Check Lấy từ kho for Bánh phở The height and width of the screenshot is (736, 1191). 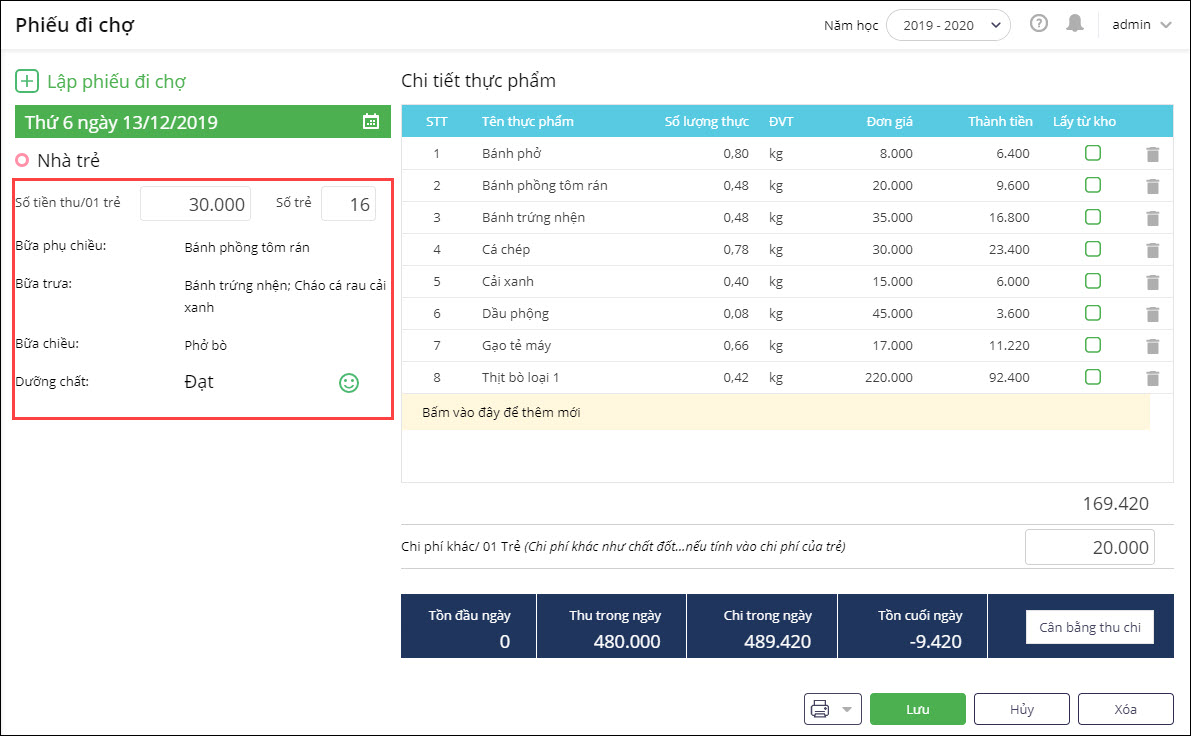pyautogui.click(x=1092, y=153)
